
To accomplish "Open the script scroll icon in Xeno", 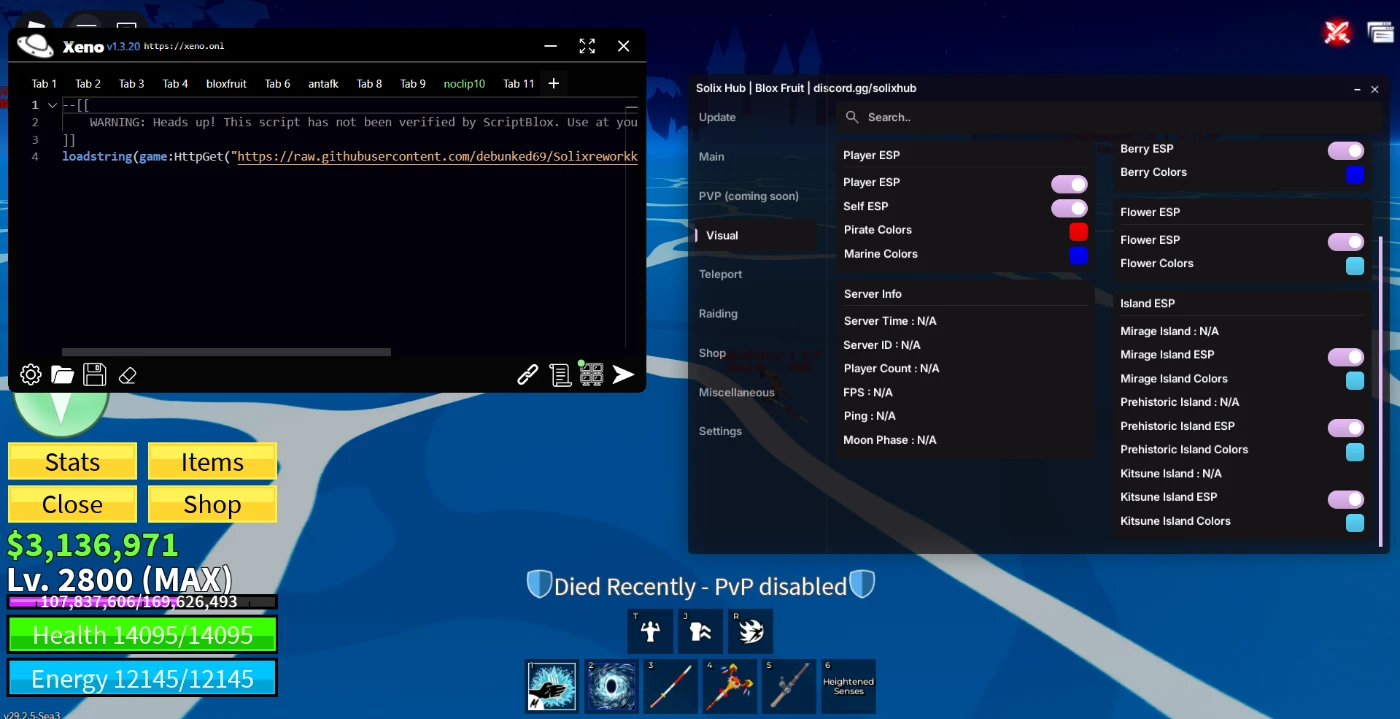I will coord(560,375).
